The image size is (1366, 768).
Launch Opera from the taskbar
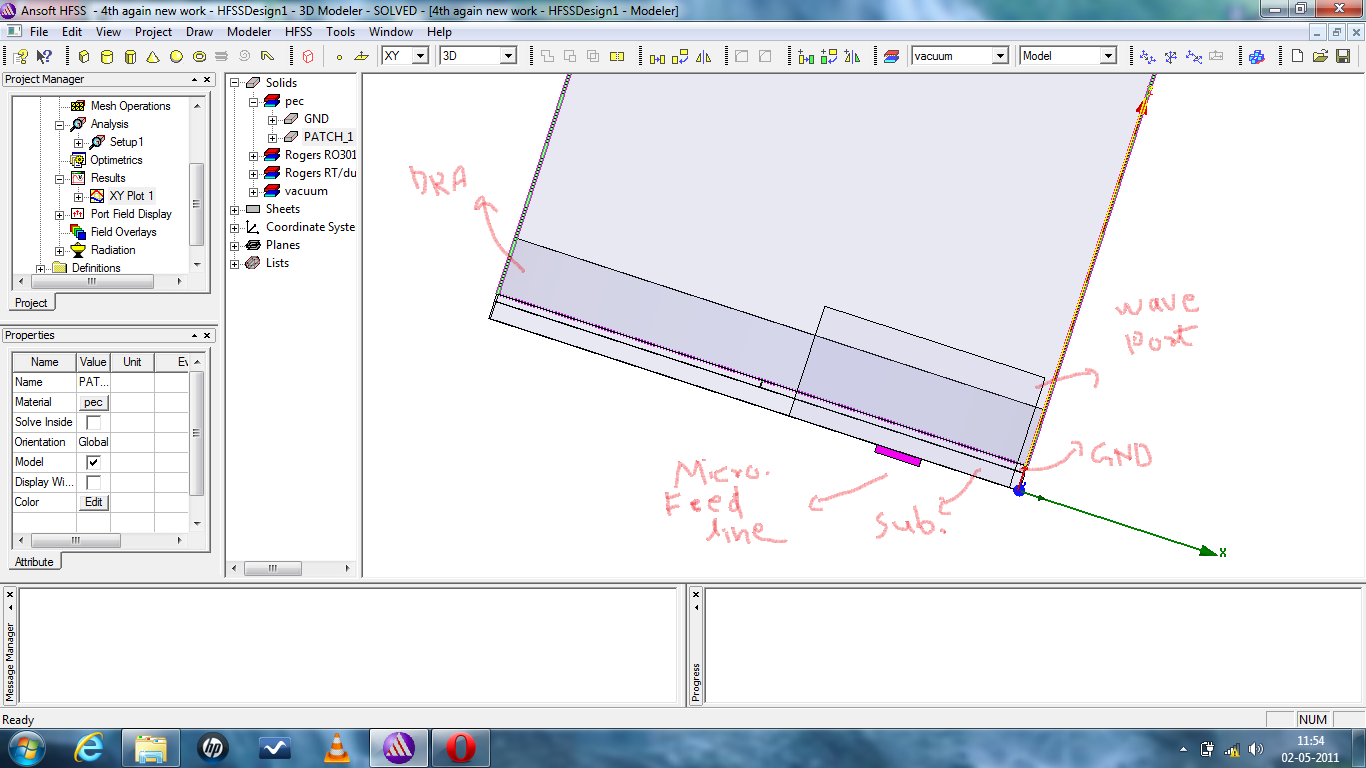tap(460, 747)
